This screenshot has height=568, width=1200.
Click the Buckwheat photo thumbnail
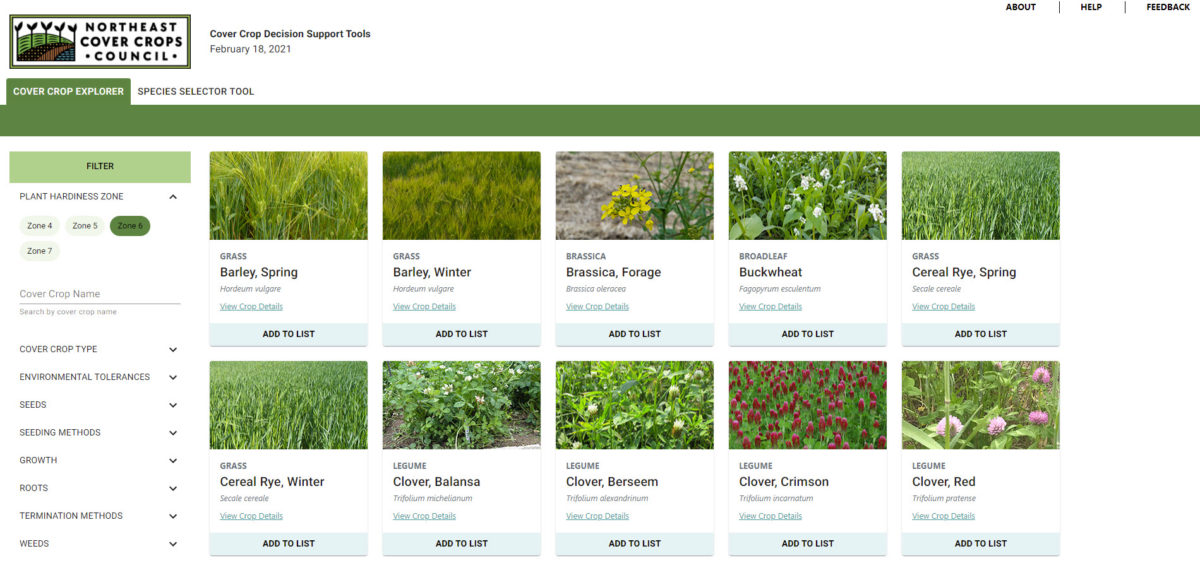[x=808, y=196]
